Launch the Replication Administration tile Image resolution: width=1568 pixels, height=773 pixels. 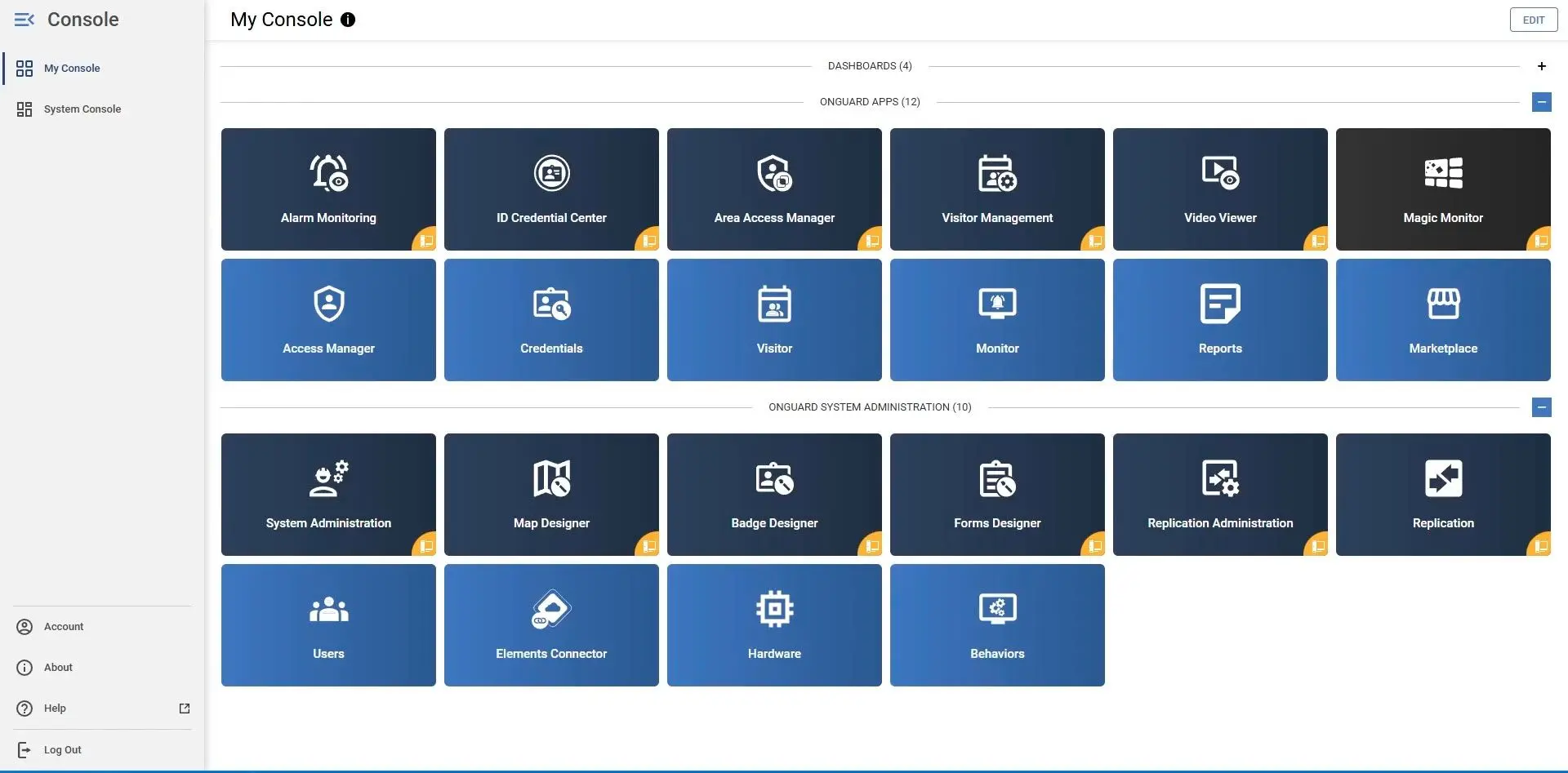tap(1220, 495)
